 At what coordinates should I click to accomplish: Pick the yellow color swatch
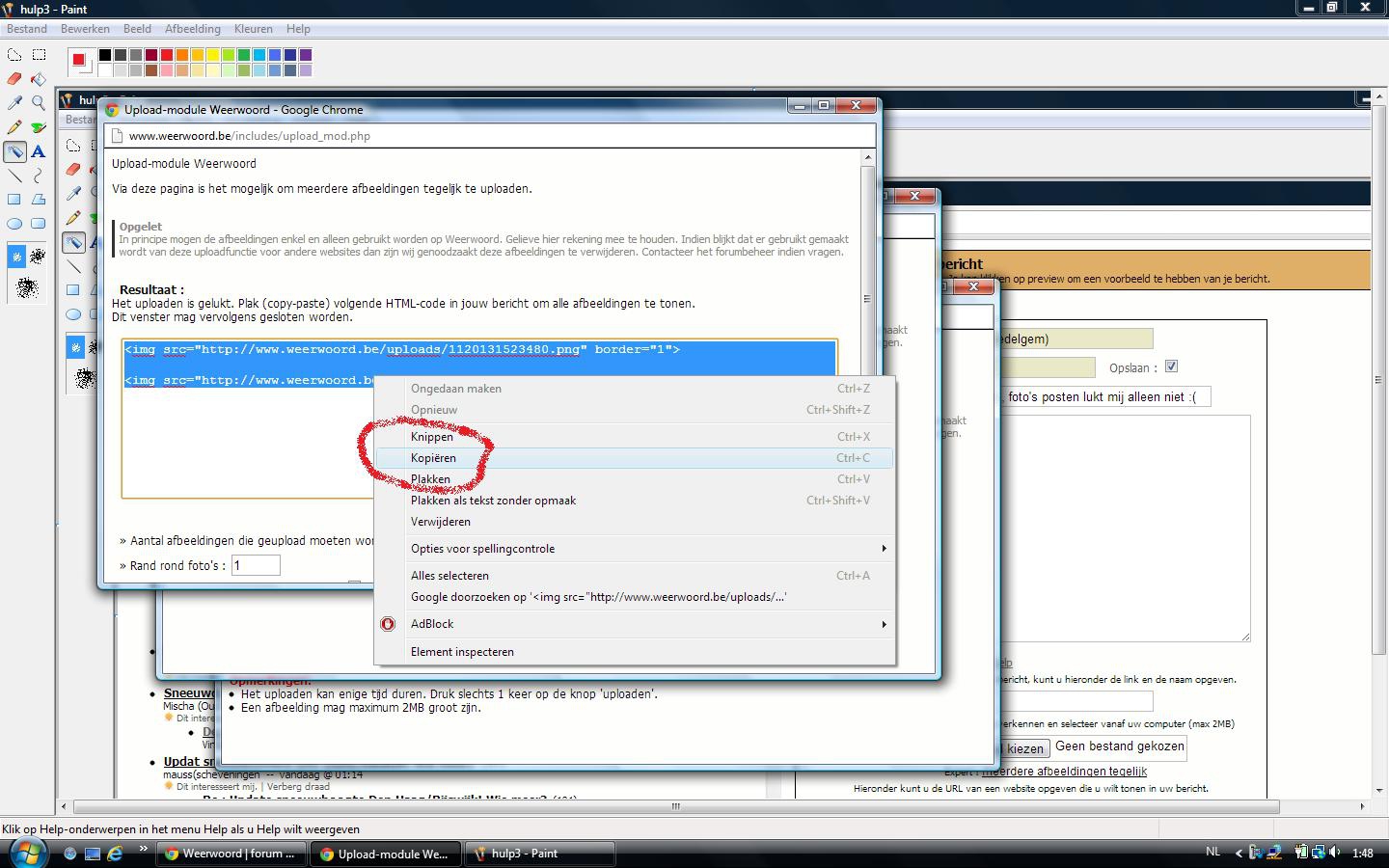[x=213, y=55]
